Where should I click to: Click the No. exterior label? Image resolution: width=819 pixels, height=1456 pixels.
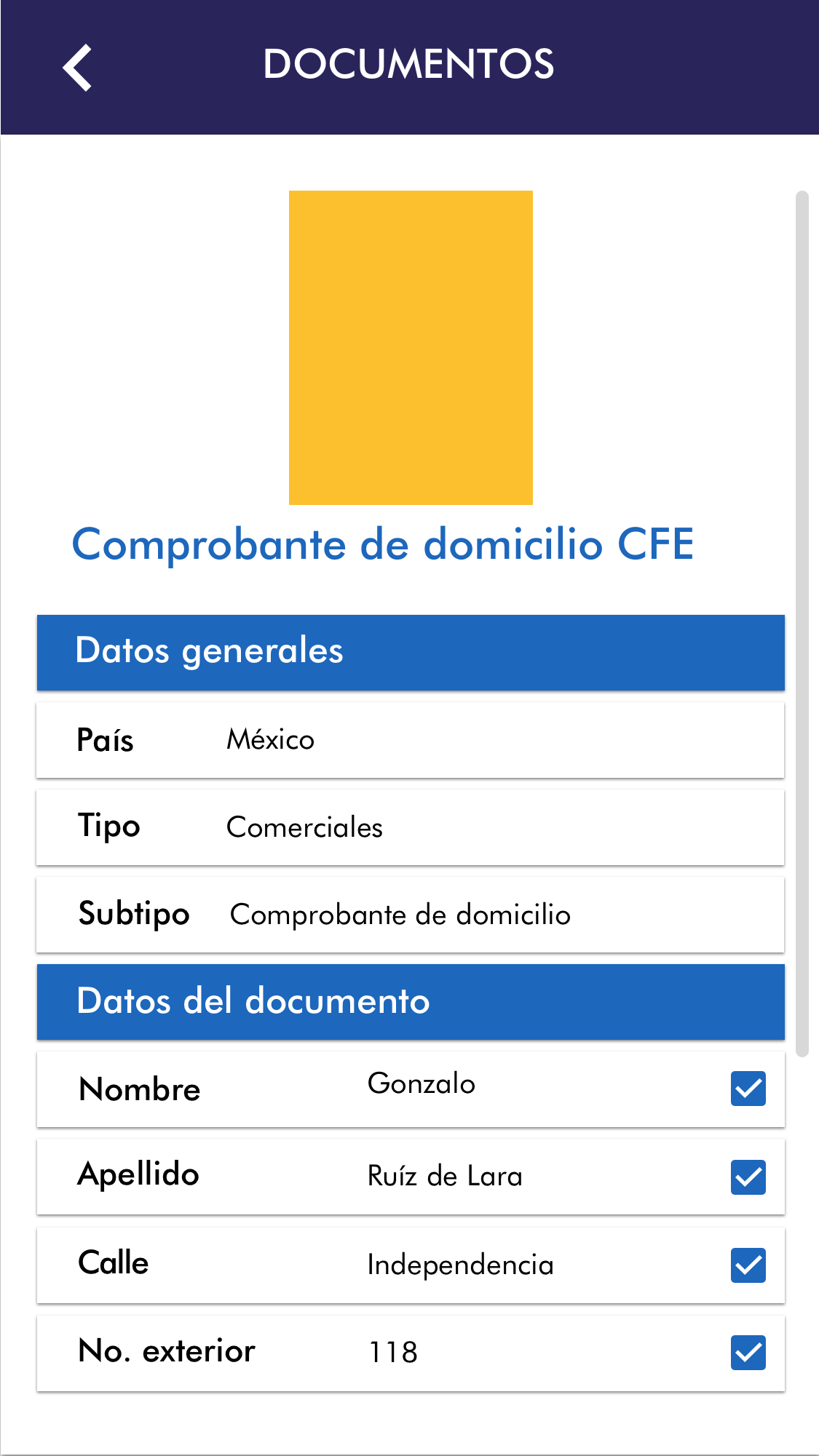pyautogui.click(x=167, y=1351)
